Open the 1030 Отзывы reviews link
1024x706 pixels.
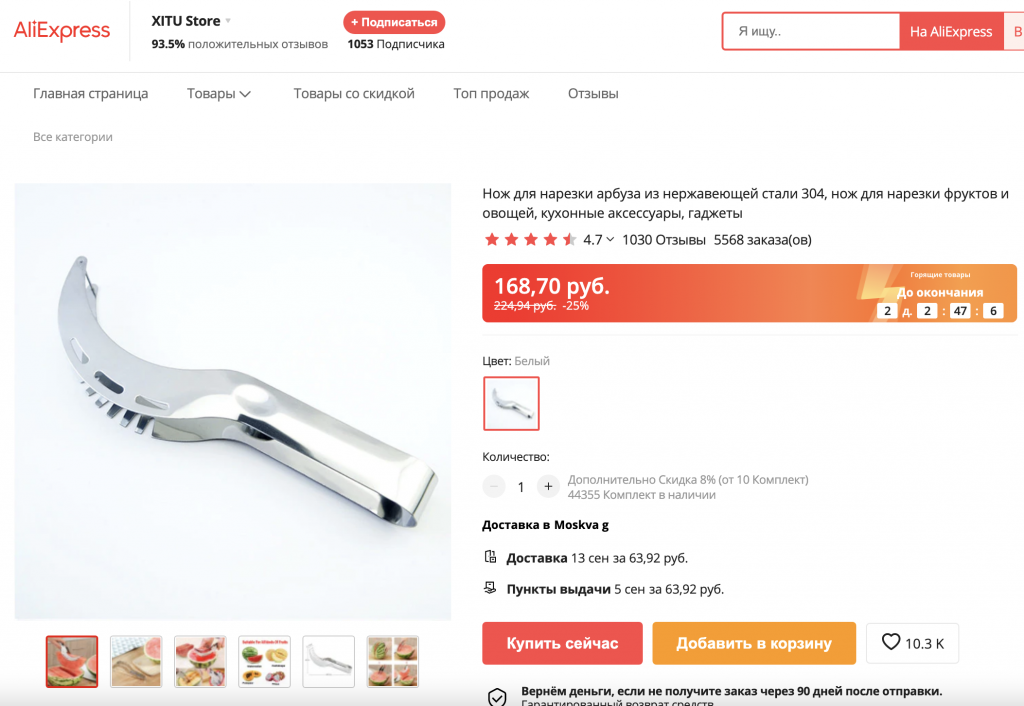point(664,240)
